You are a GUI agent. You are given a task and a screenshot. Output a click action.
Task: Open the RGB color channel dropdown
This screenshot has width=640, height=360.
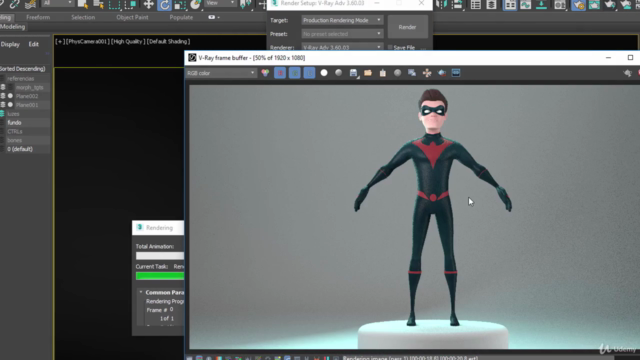[x=221, y=73]
